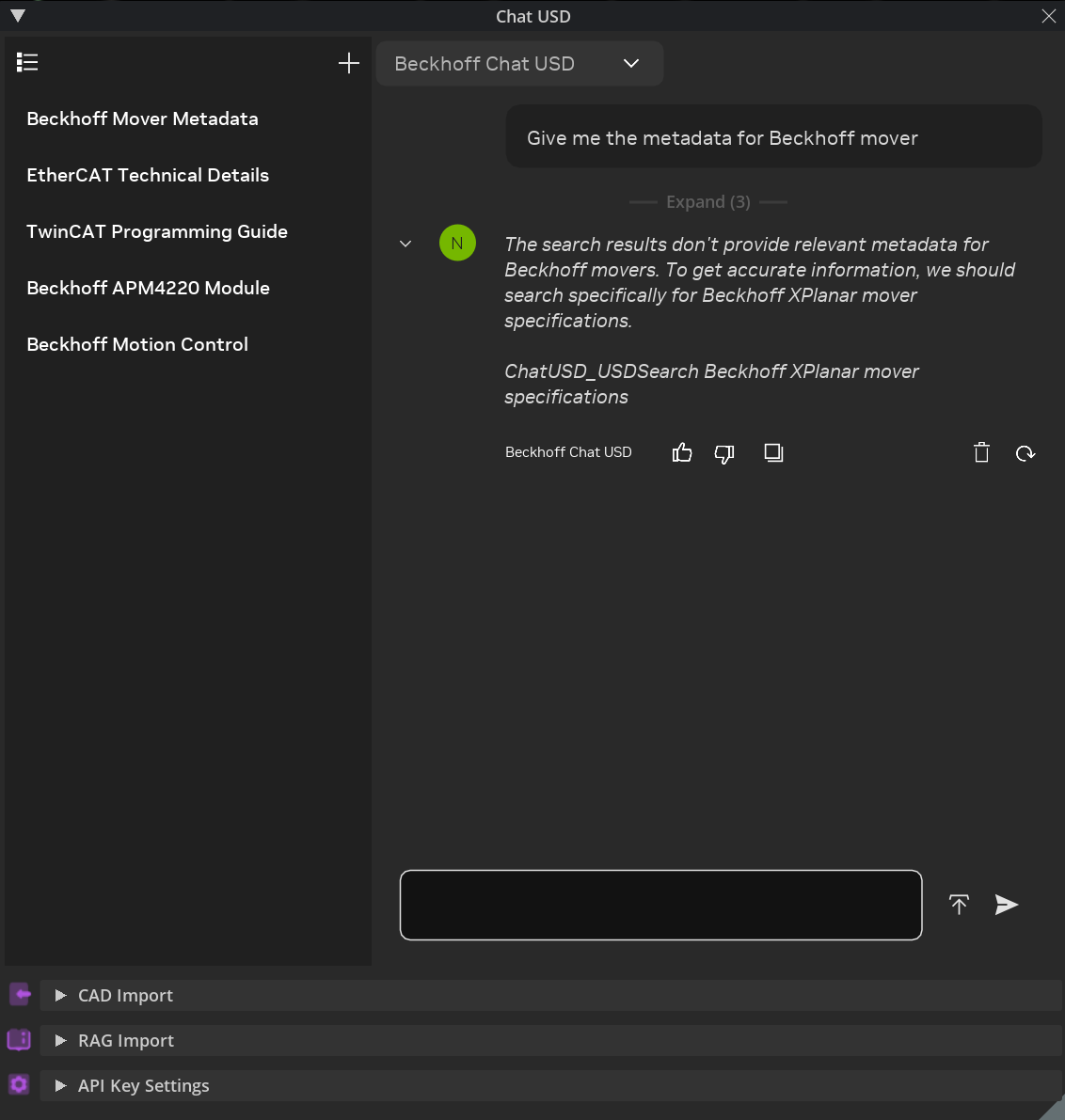Open Beckhoff Mover Metadata chat

point(142,118)
